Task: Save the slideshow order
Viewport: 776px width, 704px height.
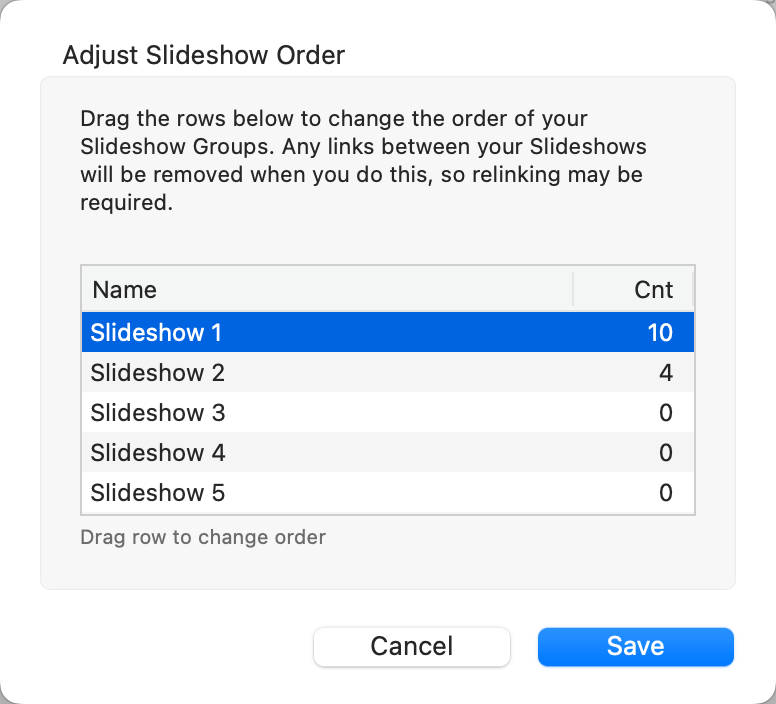Action: pos(635,646)
